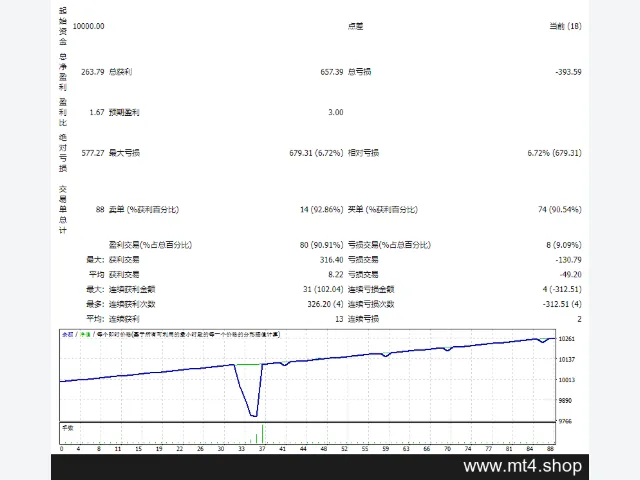Select average consecutive wins value 13
This screenshot has width=640, height=480.
pyautogui.click(x=339, y=319)
